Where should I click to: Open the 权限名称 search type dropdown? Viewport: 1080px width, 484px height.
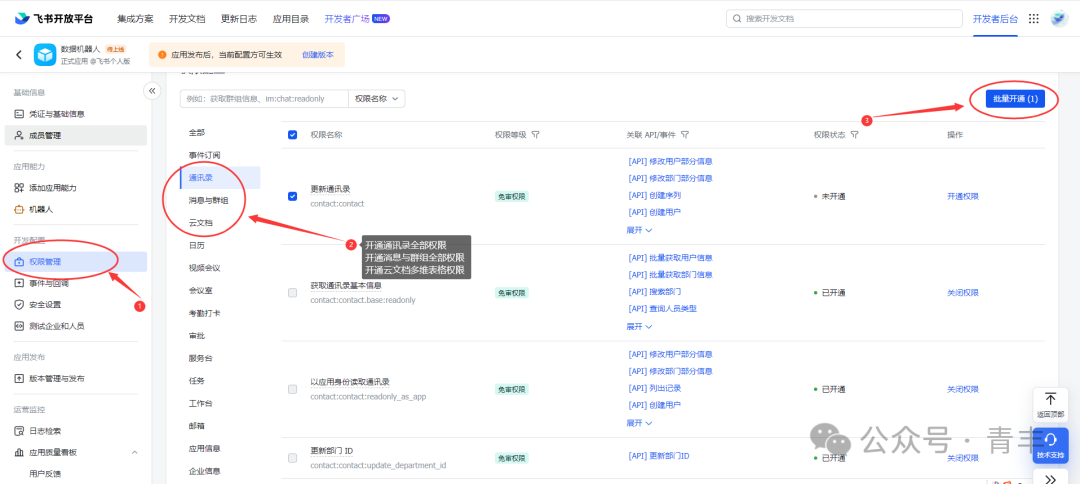tap(377, 98)
